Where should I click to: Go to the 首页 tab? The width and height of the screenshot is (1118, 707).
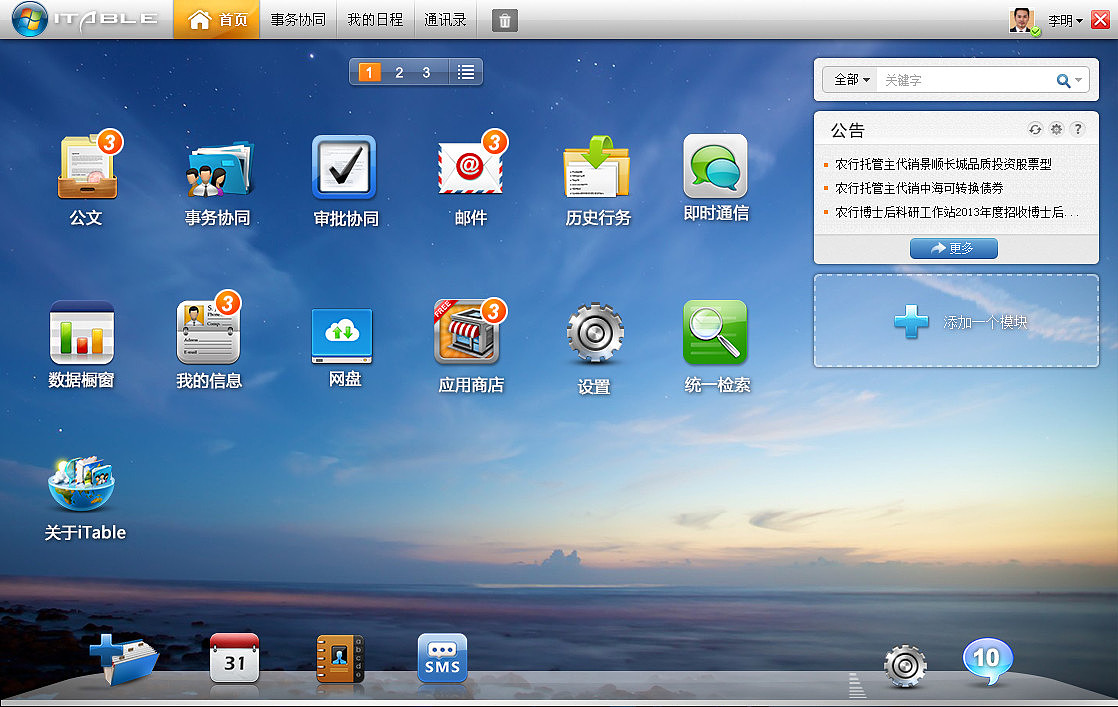tap(217, 19)
